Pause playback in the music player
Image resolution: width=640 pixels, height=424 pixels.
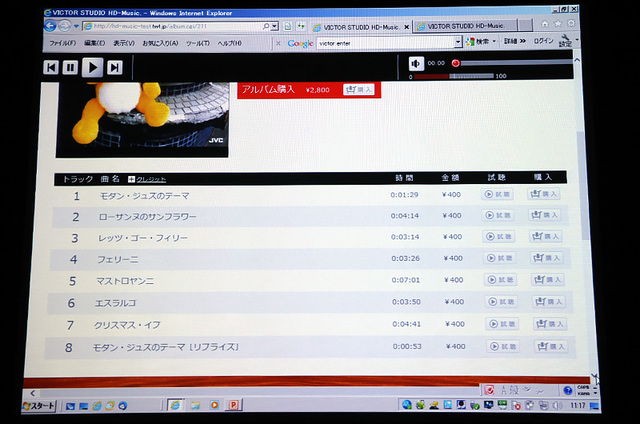(70, 67)
